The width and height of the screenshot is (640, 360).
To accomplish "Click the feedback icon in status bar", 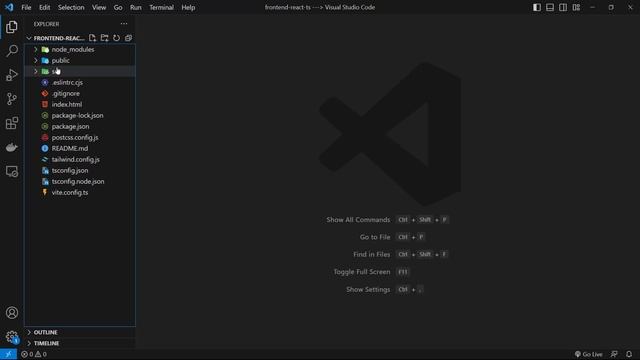I will pyautogui.click(x=614, y=354).
